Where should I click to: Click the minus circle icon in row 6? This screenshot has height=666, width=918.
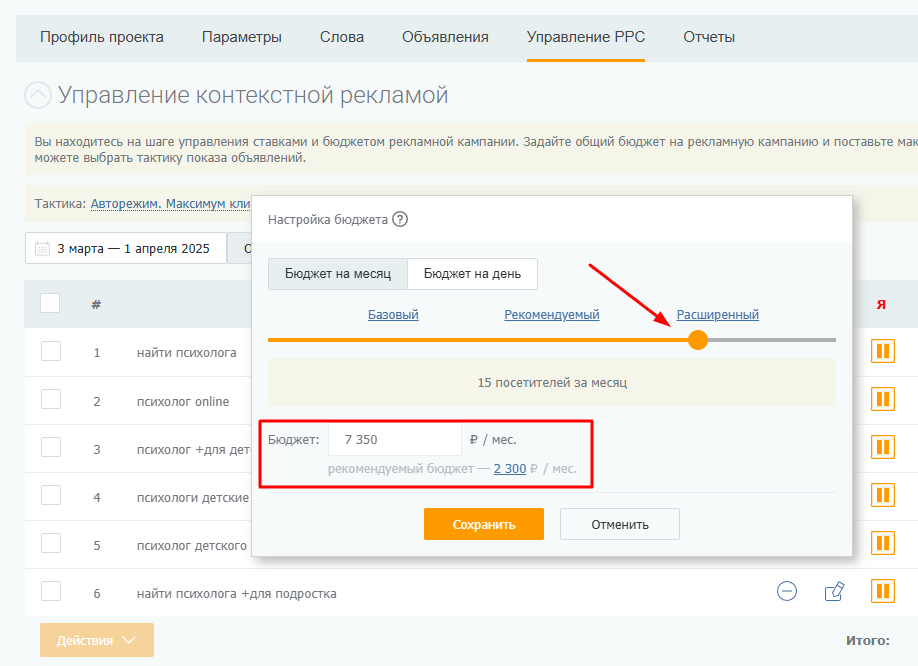point(787,591)
